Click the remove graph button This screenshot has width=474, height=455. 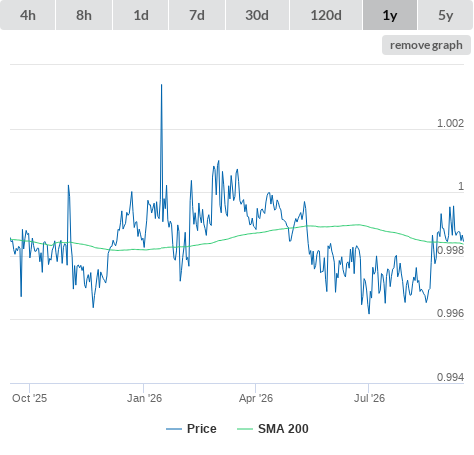coord(426,45)
